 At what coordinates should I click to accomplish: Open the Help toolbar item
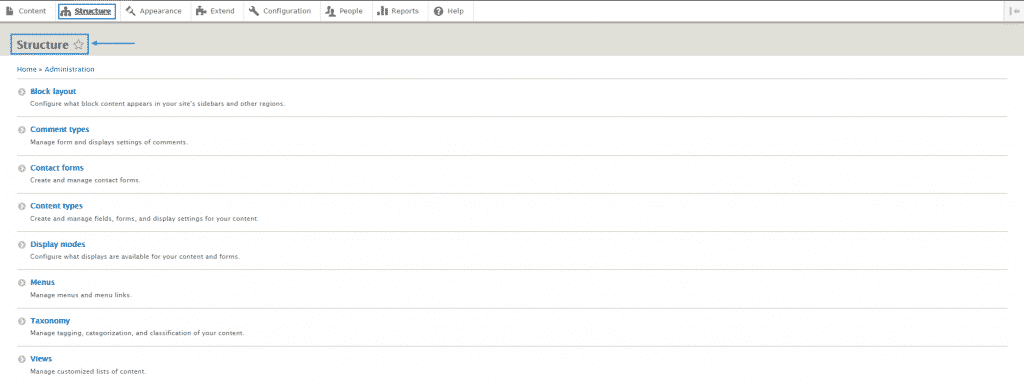coord(449,11)
